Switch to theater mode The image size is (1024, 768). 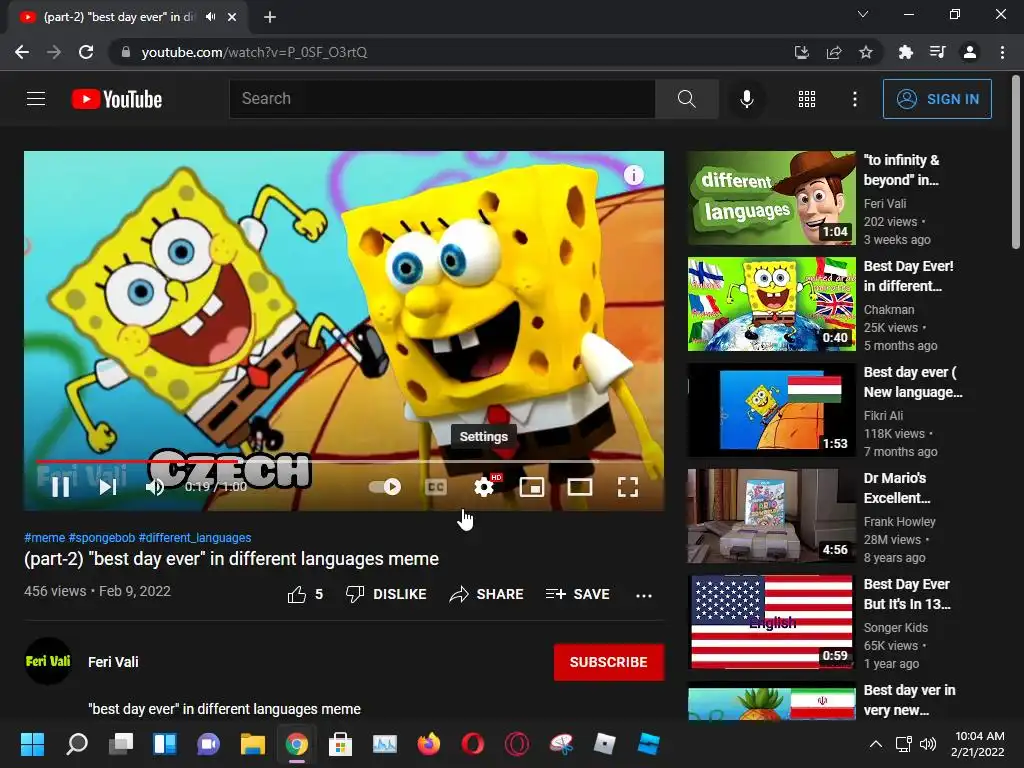[580, 487]
